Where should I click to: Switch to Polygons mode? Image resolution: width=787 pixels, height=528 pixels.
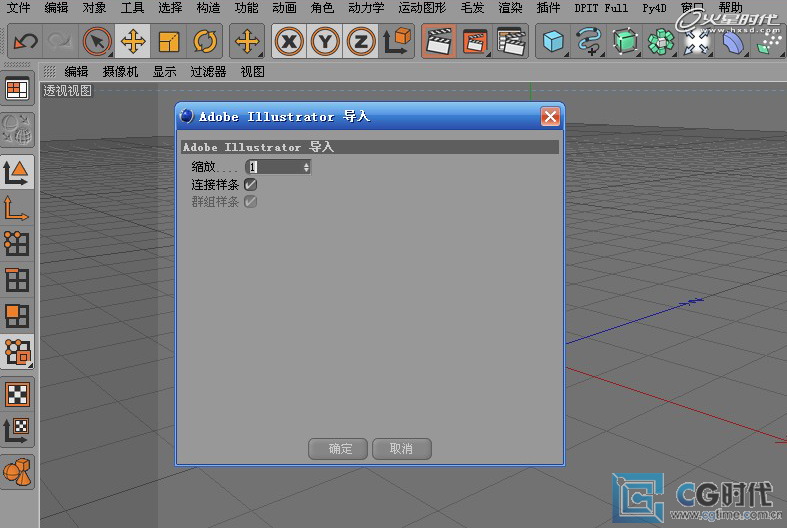[17, 316]
